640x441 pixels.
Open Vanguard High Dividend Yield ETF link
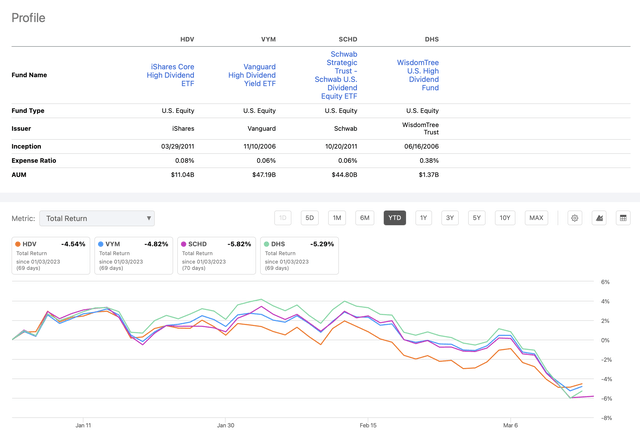point(252,75)
